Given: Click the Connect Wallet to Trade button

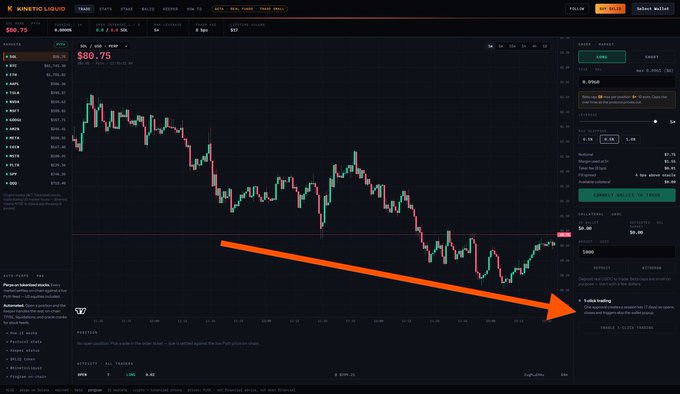Looking at the screenshot, I should tap(627, 195).
